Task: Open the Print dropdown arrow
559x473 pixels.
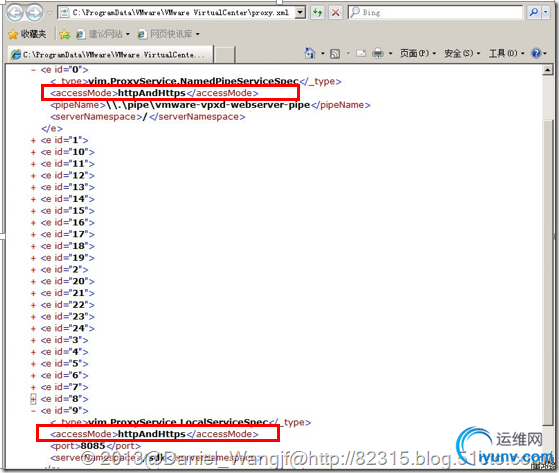Action: pos(390,53)
